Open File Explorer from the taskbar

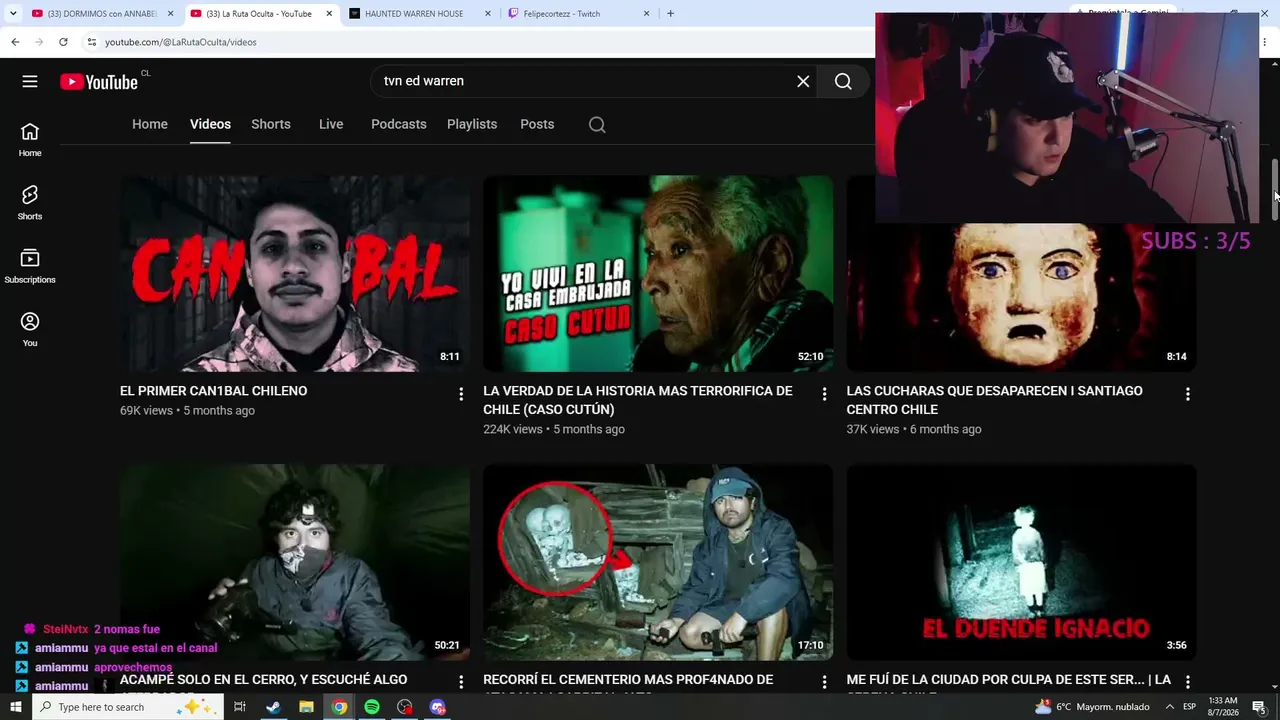tap(306, 707)
